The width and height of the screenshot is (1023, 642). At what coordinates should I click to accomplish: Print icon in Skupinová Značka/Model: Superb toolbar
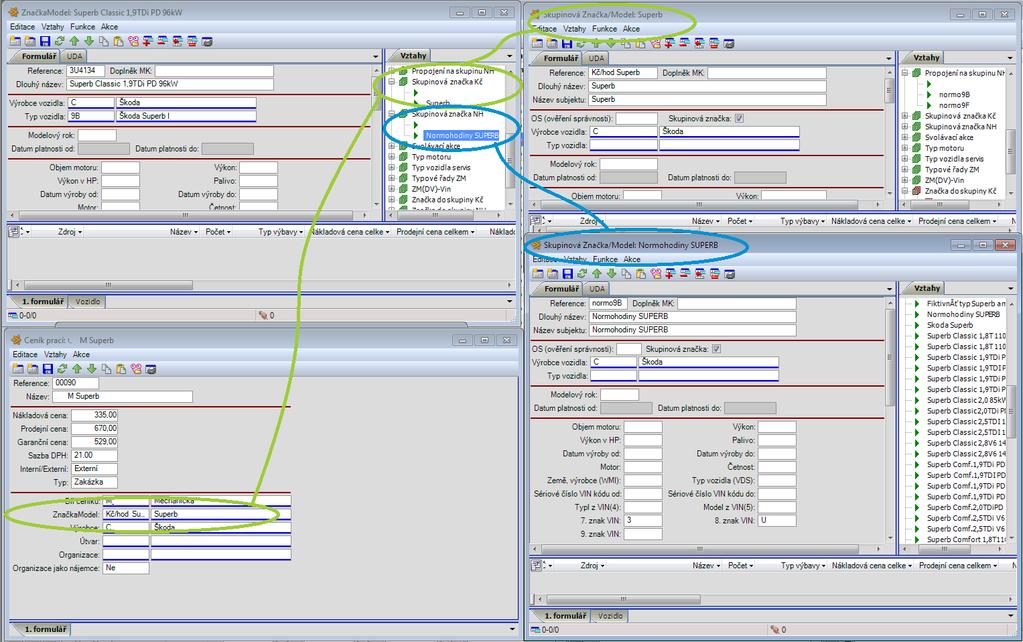click(729, 43)
